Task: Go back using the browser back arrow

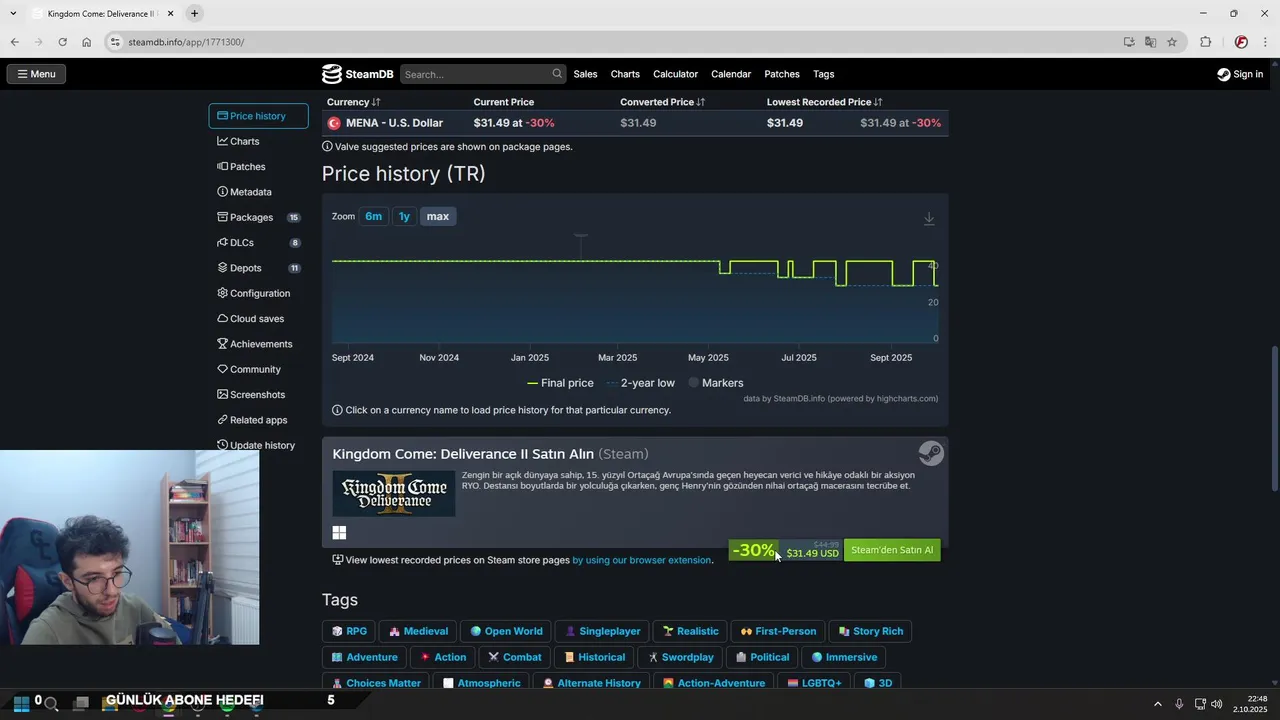Action: (14, 42)
